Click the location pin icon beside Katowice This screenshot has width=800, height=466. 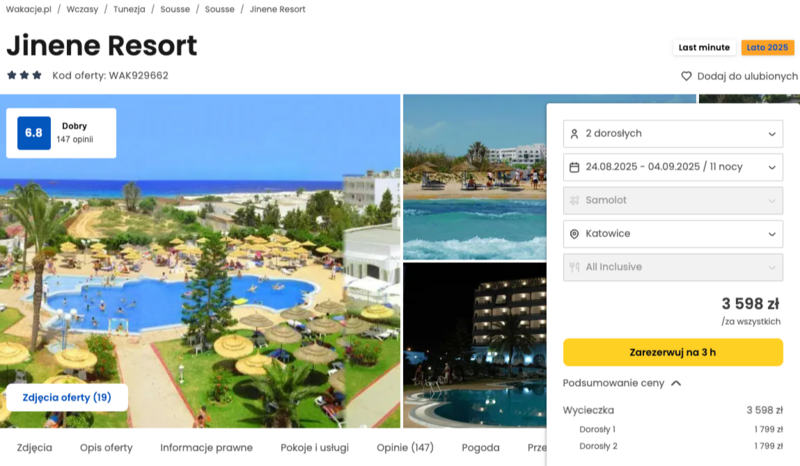point(574,234)
